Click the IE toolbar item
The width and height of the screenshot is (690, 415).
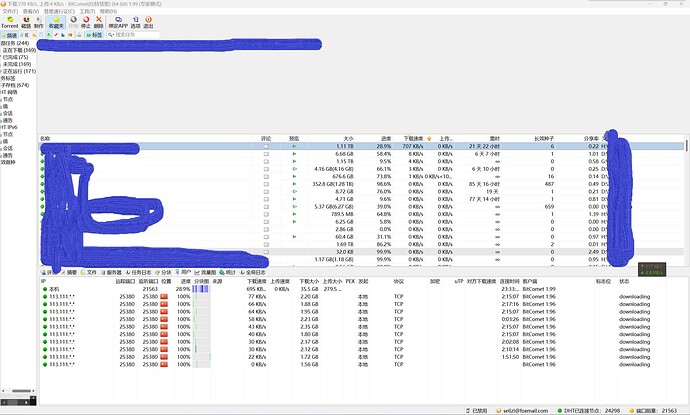pos(24,35)
